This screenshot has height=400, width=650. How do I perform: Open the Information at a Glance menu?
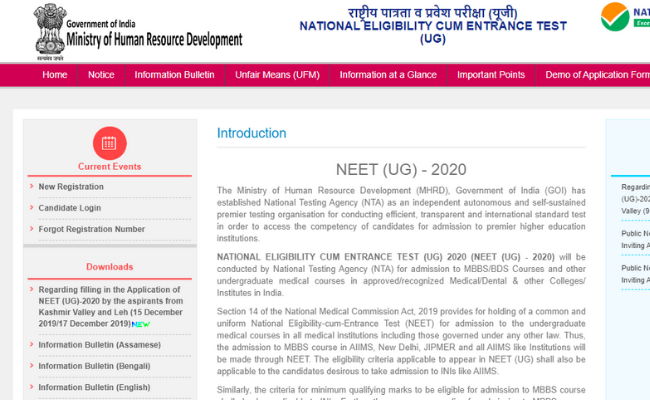[x=387, y=75]
